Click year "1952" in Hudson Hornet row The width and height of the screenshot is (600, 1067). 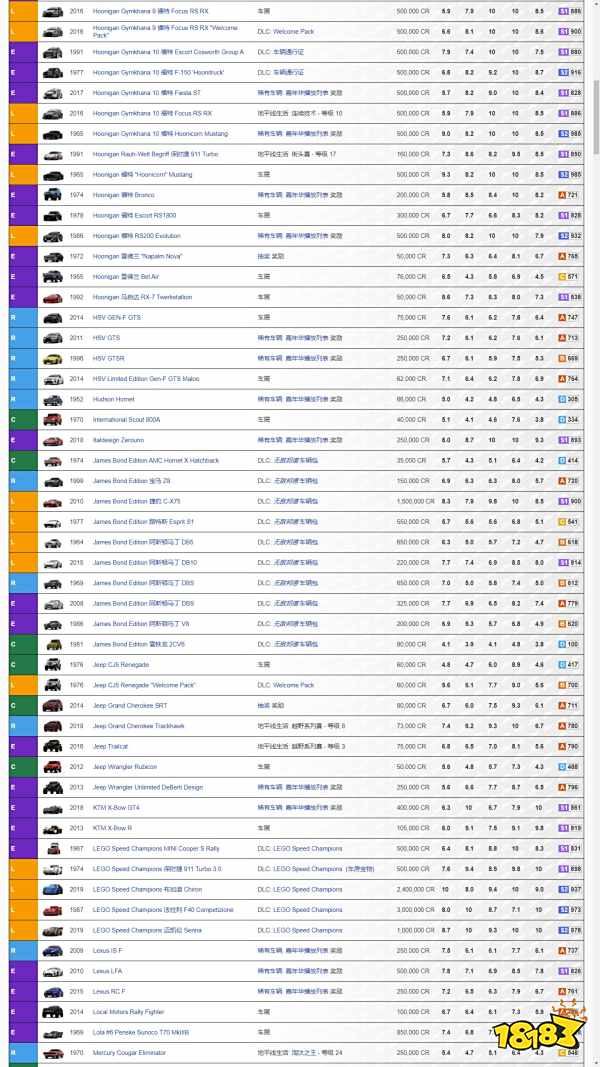pos(76,399)
